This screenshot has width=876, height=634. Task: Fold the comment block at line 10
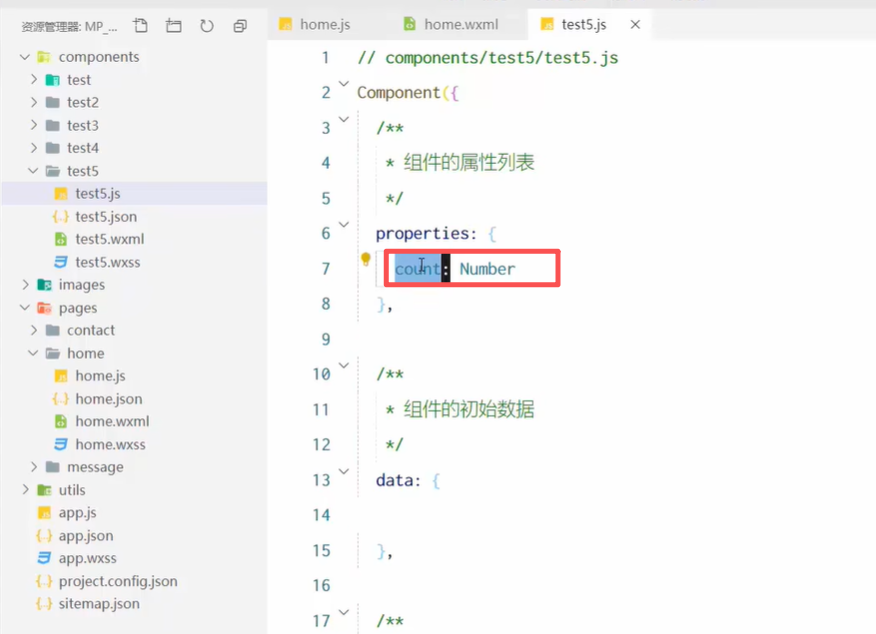[344, 365]
